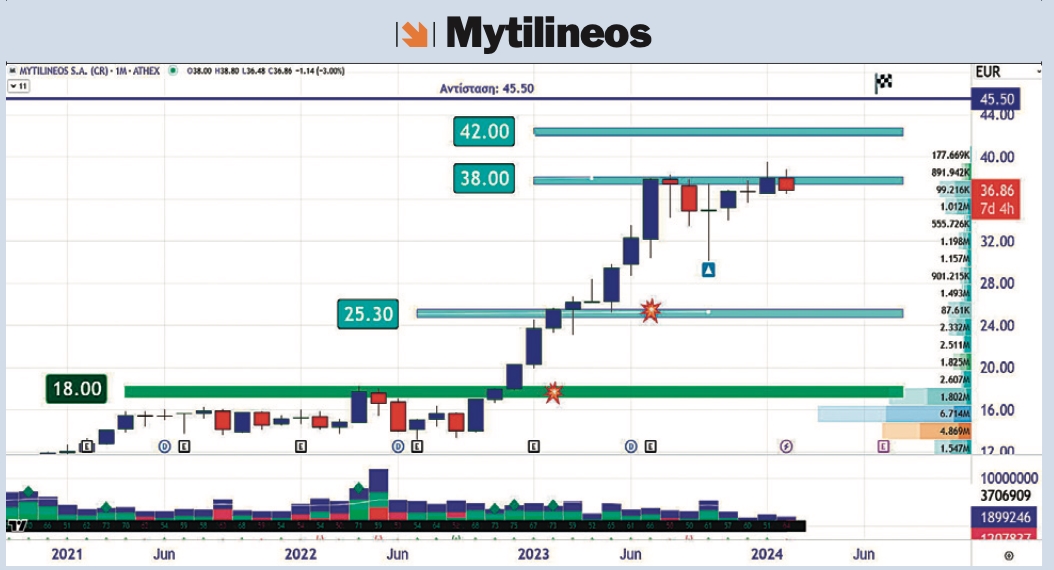Viewport: 1054px width, 570px height.
Task: Click the 32.00 value on the price axis
Action: 997,241
